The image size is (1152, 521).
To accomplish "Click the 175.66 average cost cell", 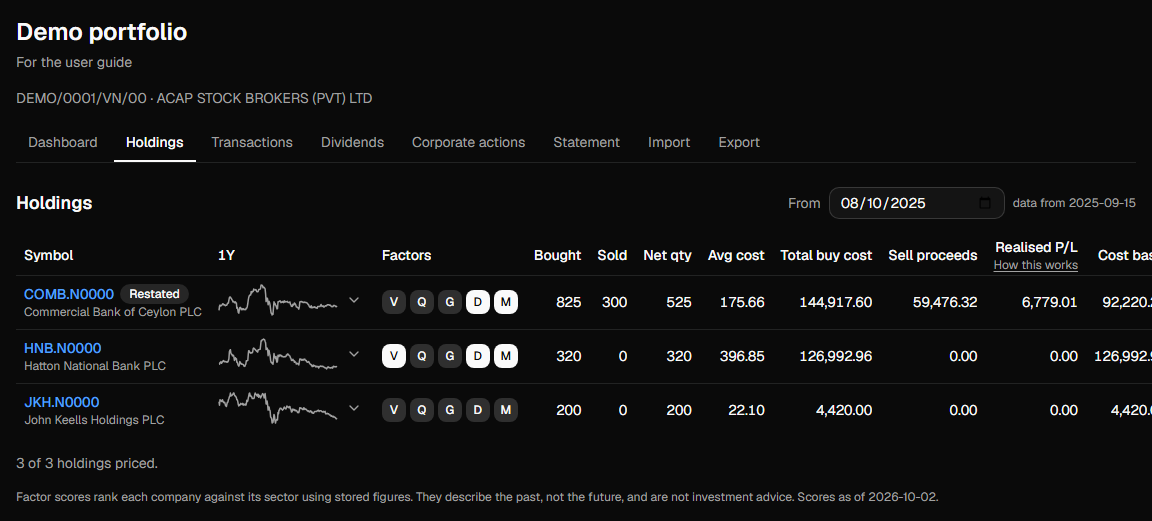I will coord(742,302).
